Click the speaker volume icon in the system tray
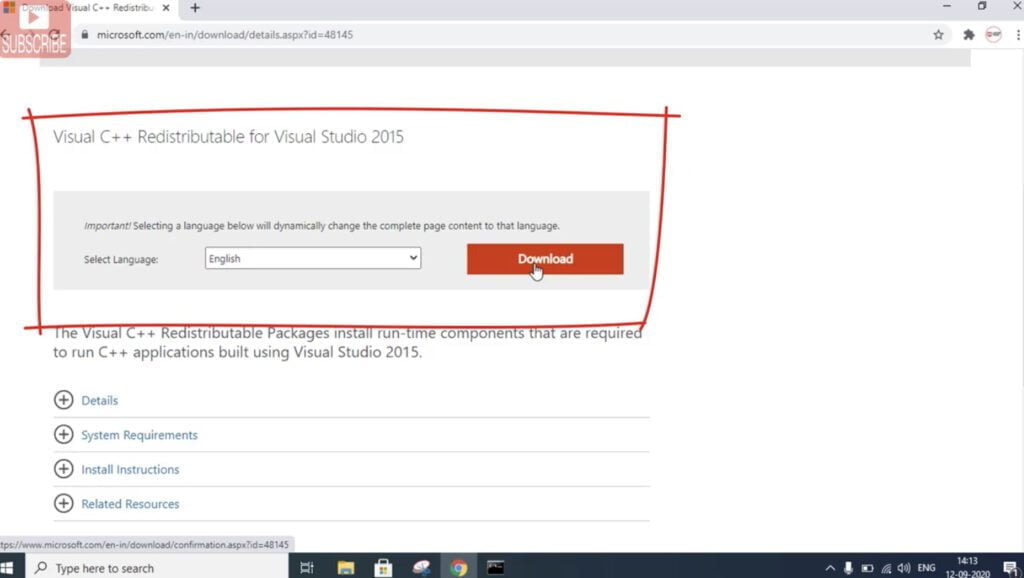The width and height of the screenshot is (1024, 578). 903,567
